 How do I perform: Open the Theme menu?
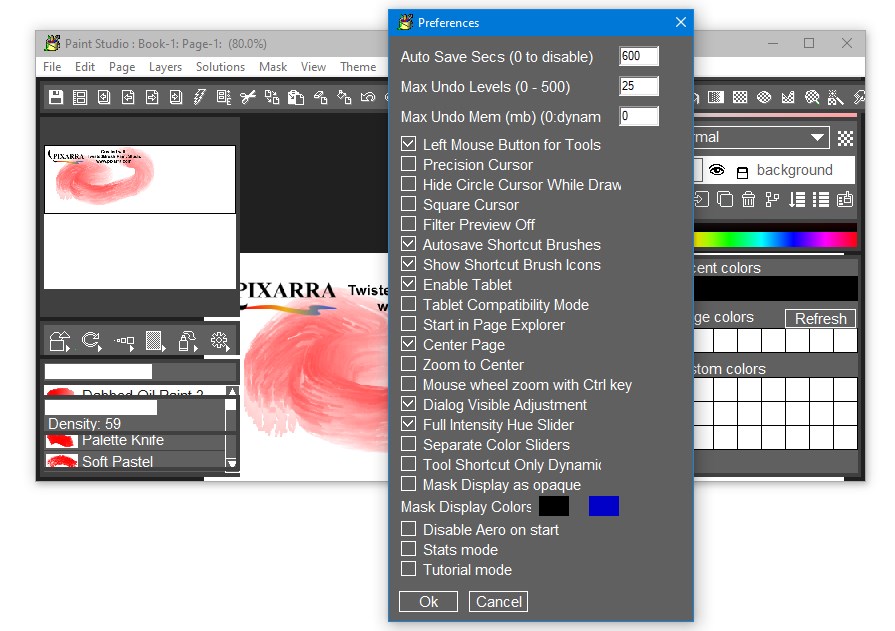pos(358,67)
